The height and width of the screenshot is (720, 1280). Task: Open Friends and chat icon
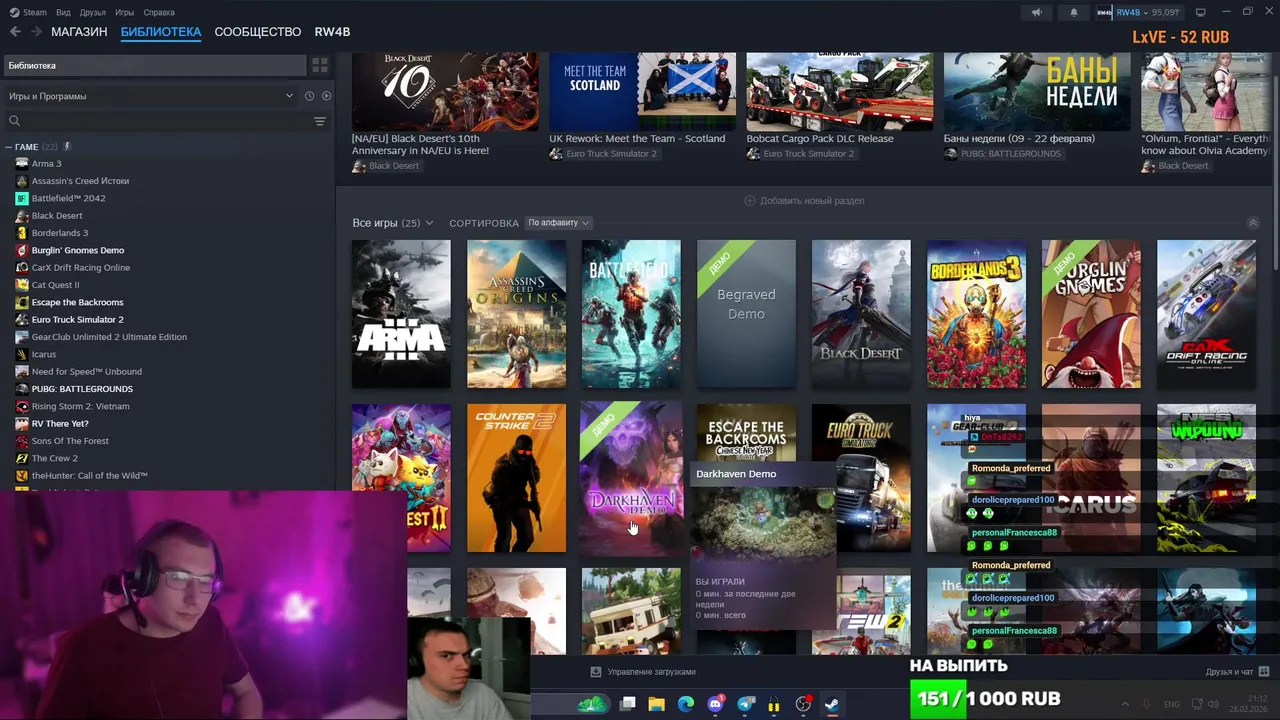coord(1264,672)
